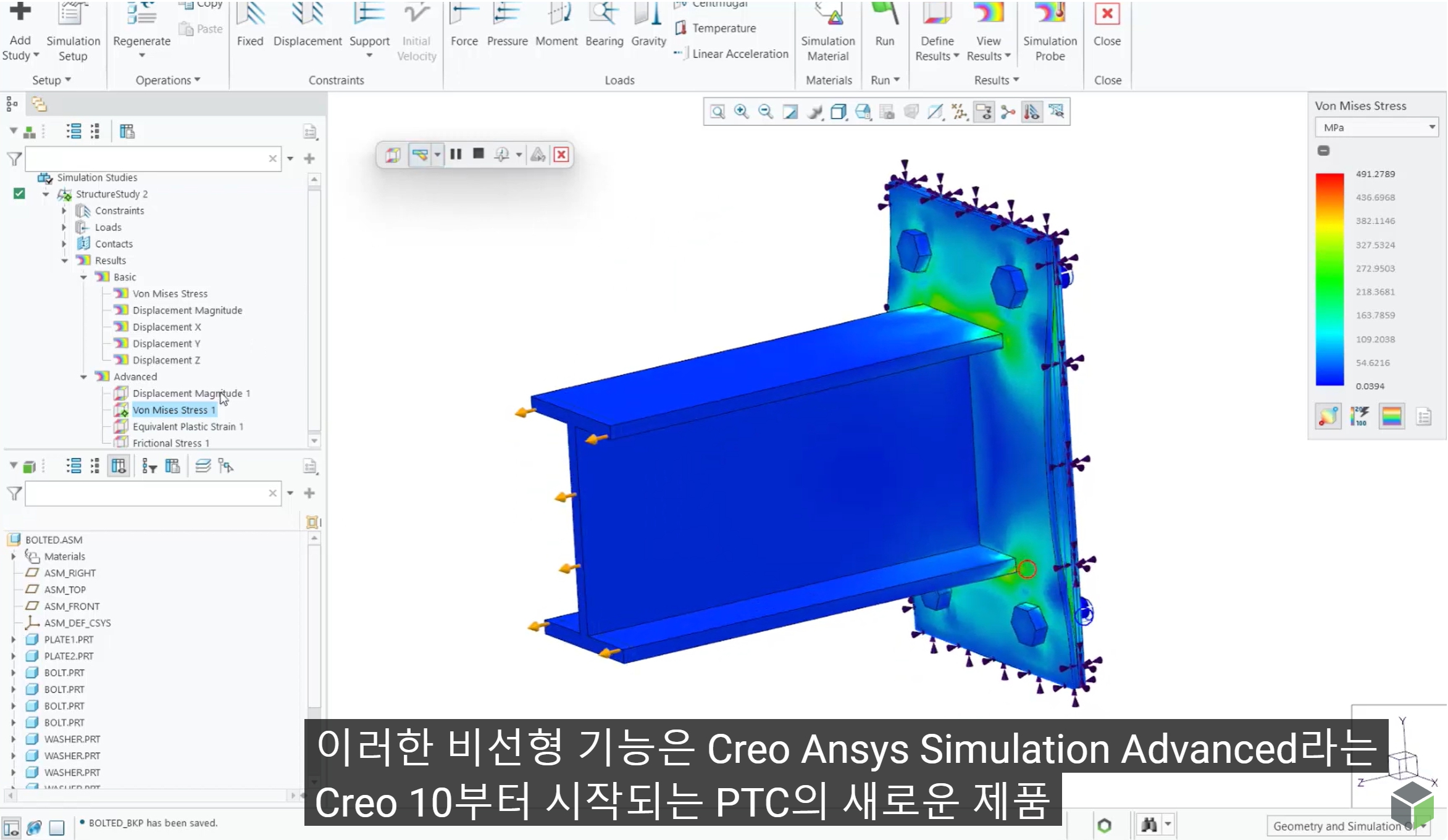Select Frictional Stress 1 result
Viewport: 1448px width, 840px height.
point(170,443)
